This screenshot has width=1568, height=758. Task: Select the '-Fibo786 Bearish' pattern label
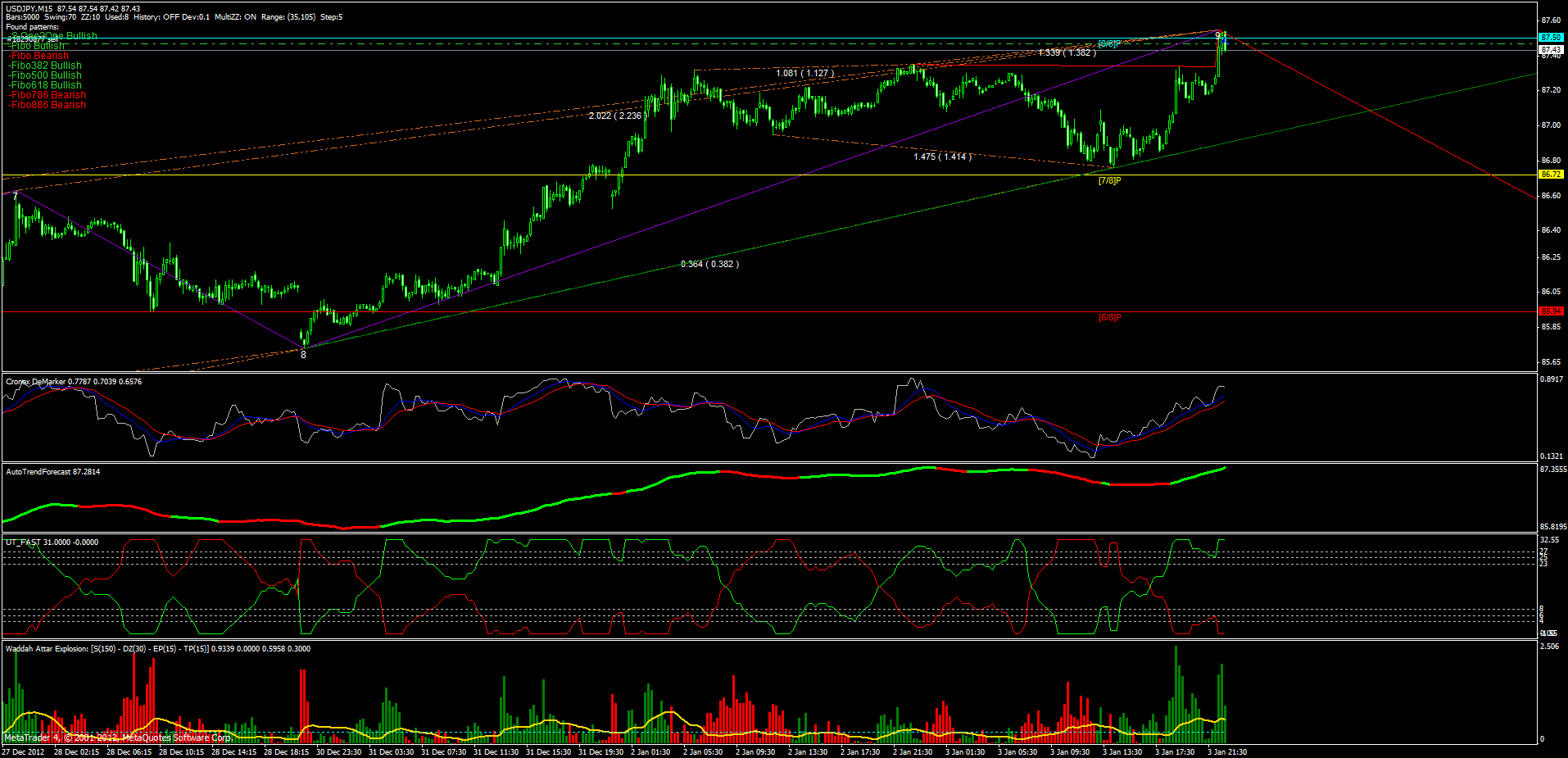click(x=47, y=95)
